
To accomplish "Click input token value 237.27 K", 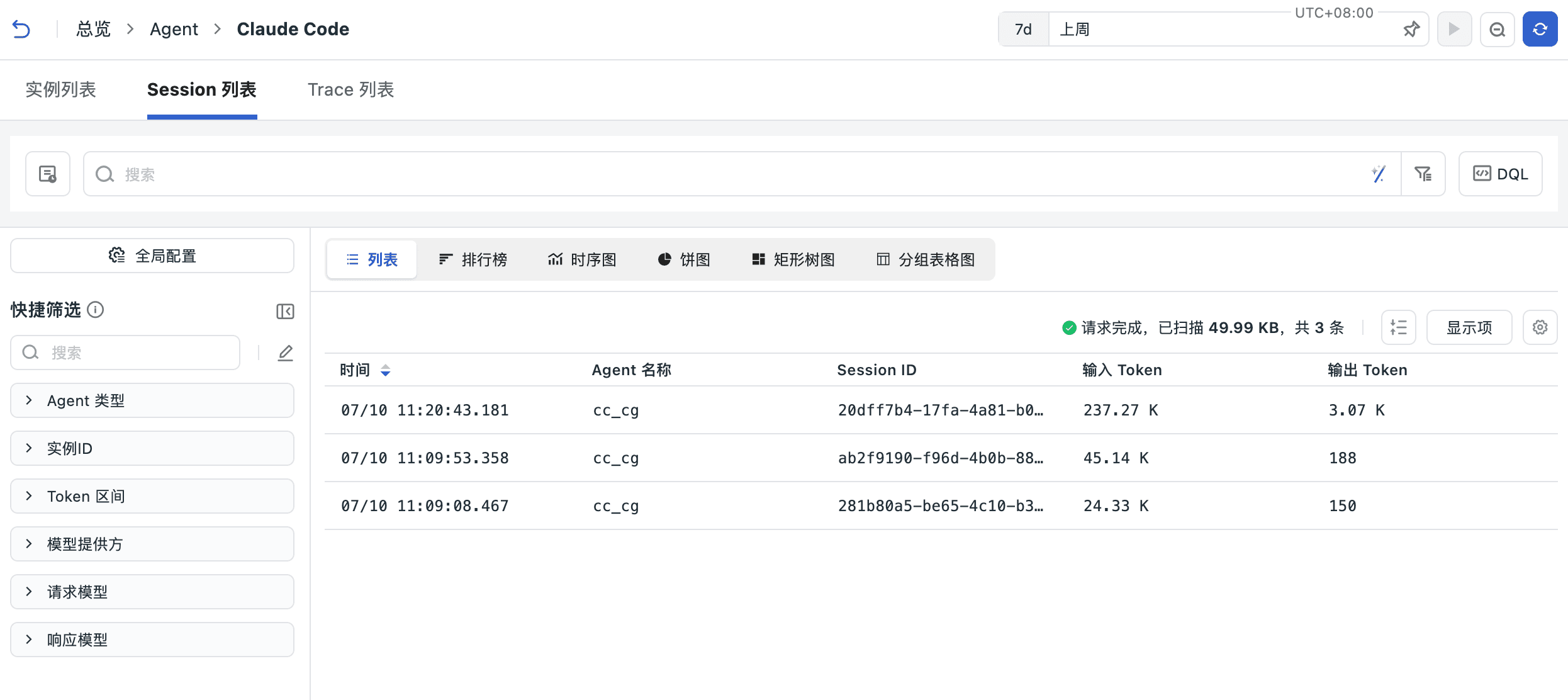I will pos(1121,410).
